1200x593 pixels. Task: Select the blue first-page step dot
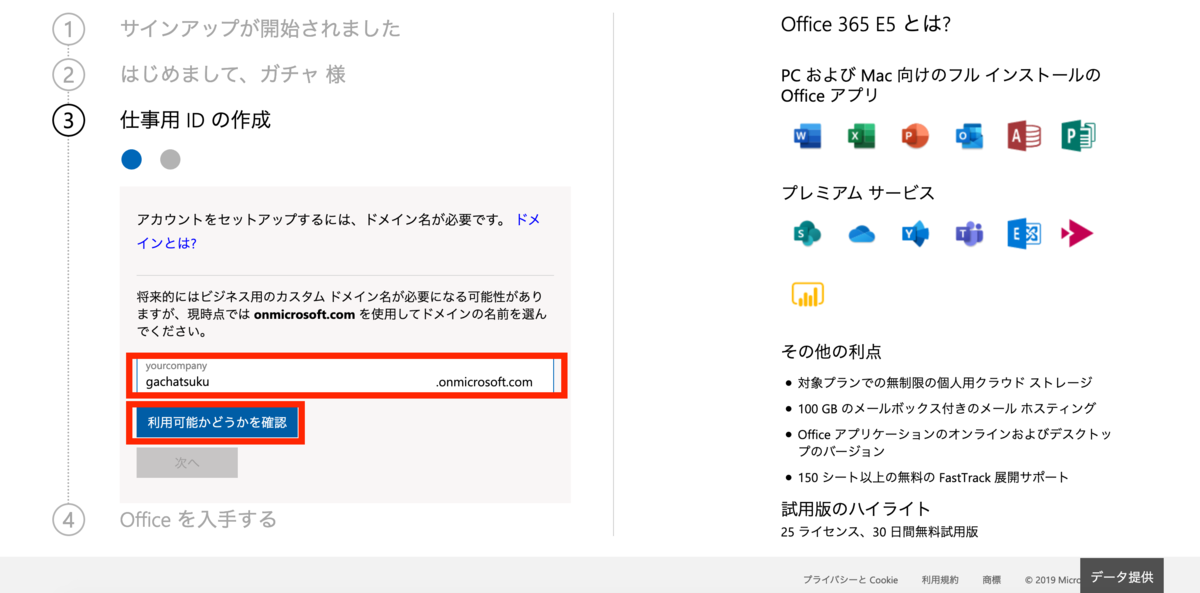(132, 159)
